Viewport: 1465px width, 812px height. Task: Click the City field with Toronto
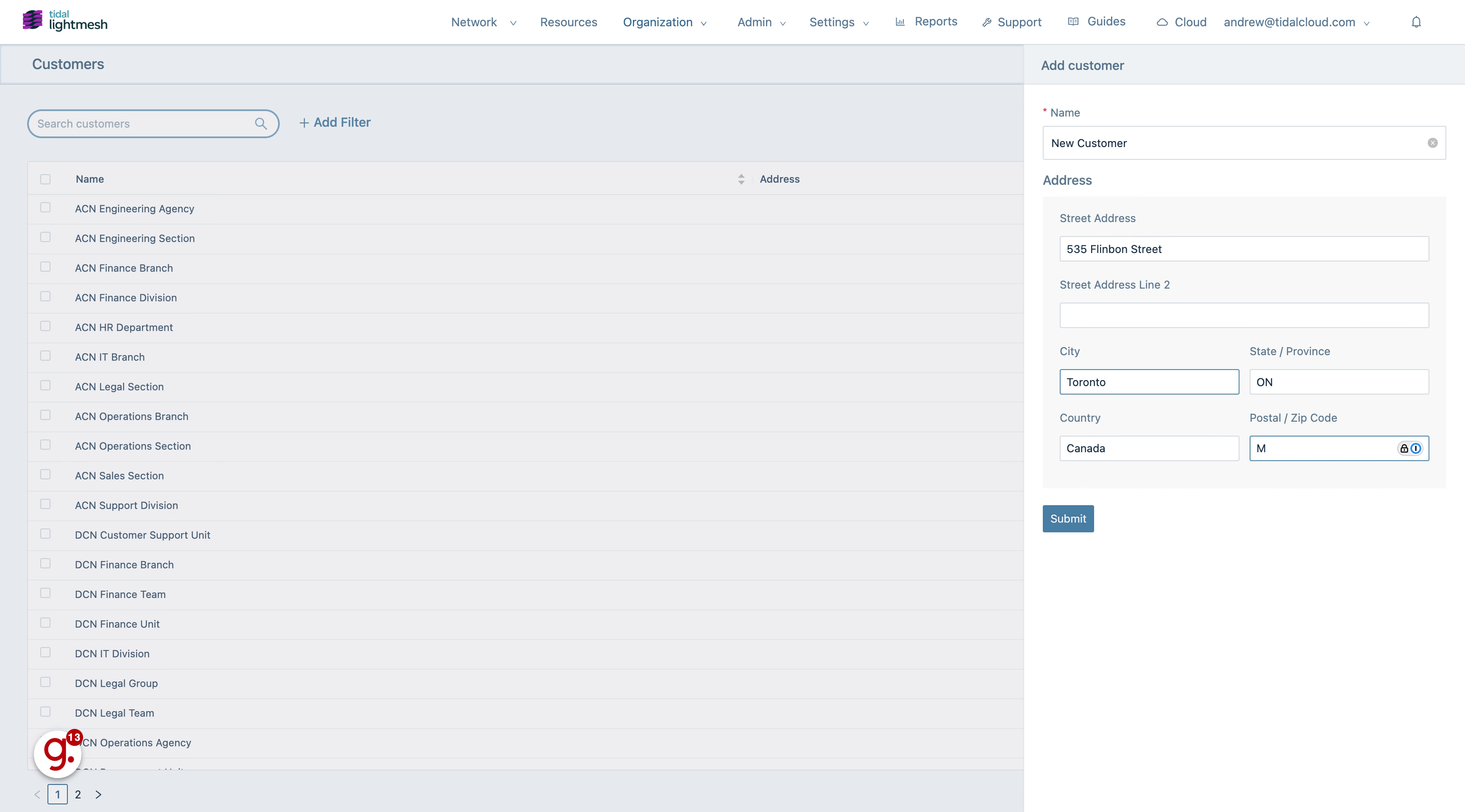pos(1149,381)
